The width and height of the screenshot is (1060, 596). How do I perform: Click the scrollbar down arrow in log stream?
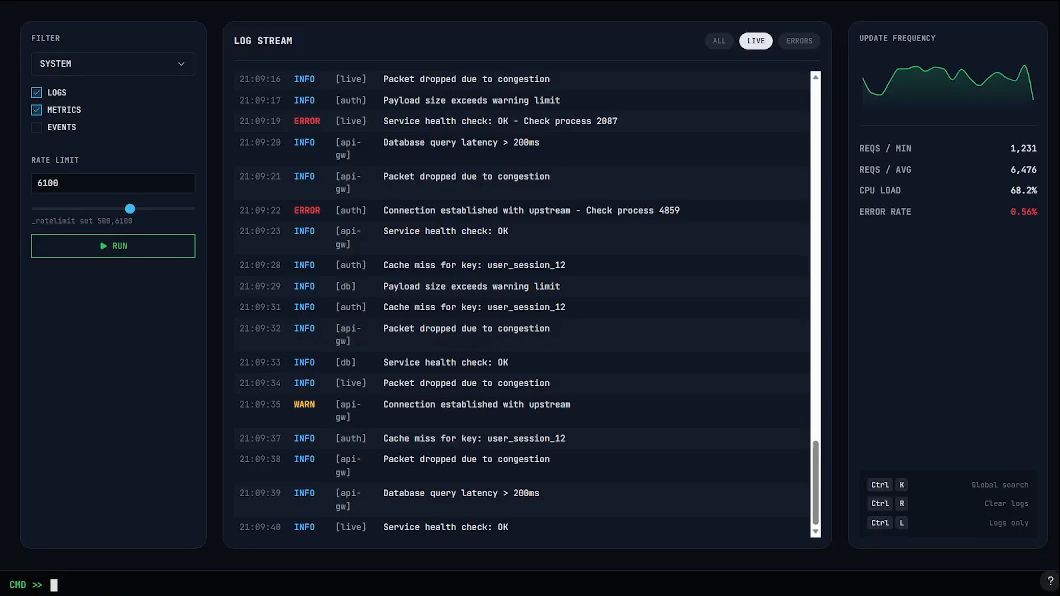[x=815, y=532]
